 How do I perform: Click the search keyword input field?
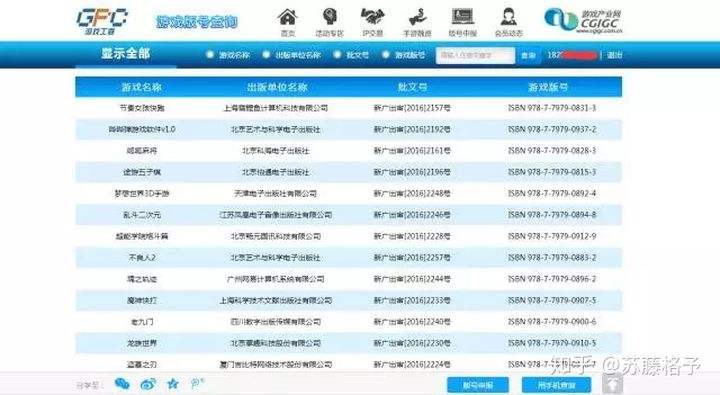point(475,55)
